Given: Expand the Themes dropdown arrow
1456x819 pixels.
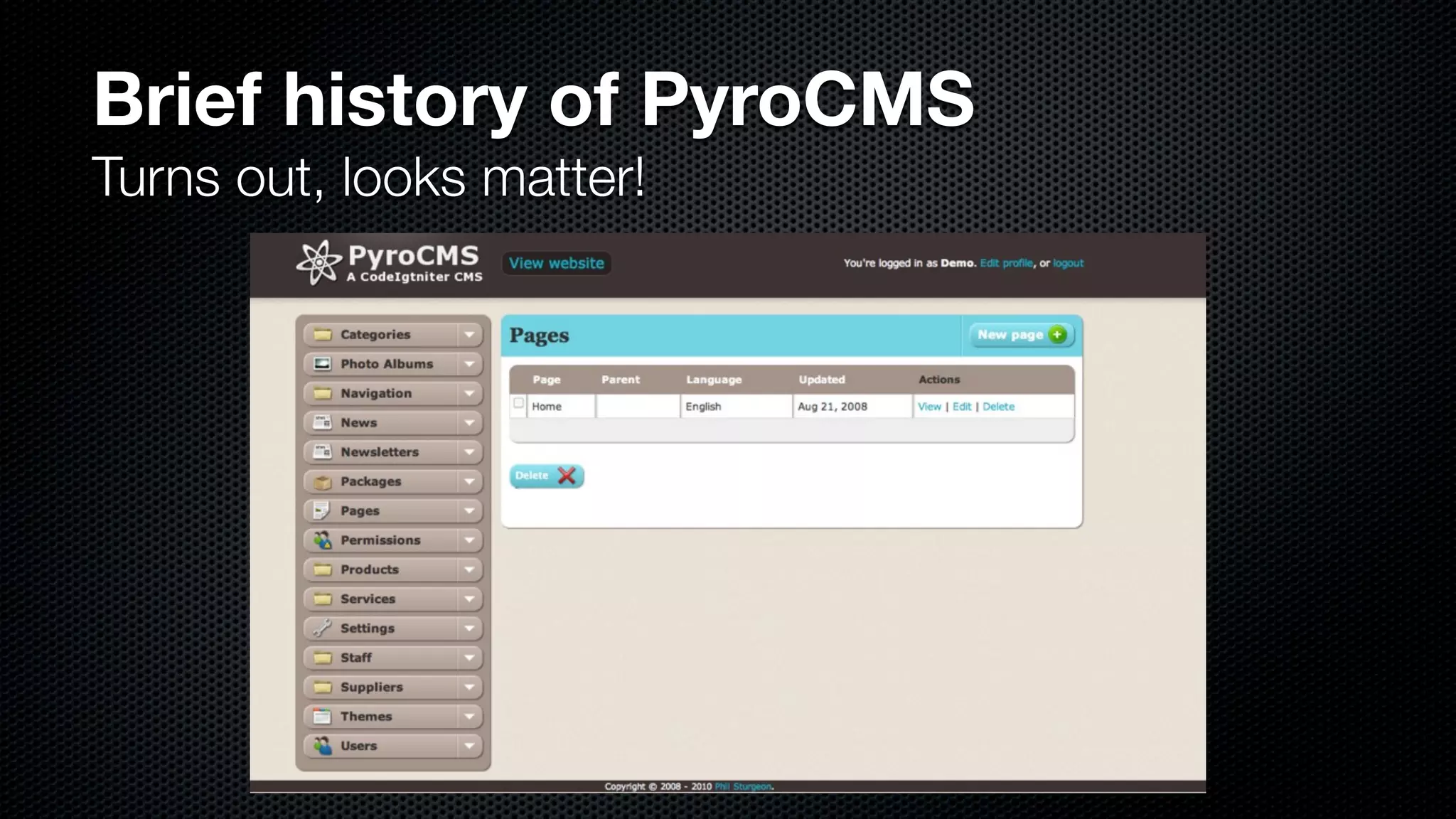Looking at the screenshot, I should tap(469, 716).
